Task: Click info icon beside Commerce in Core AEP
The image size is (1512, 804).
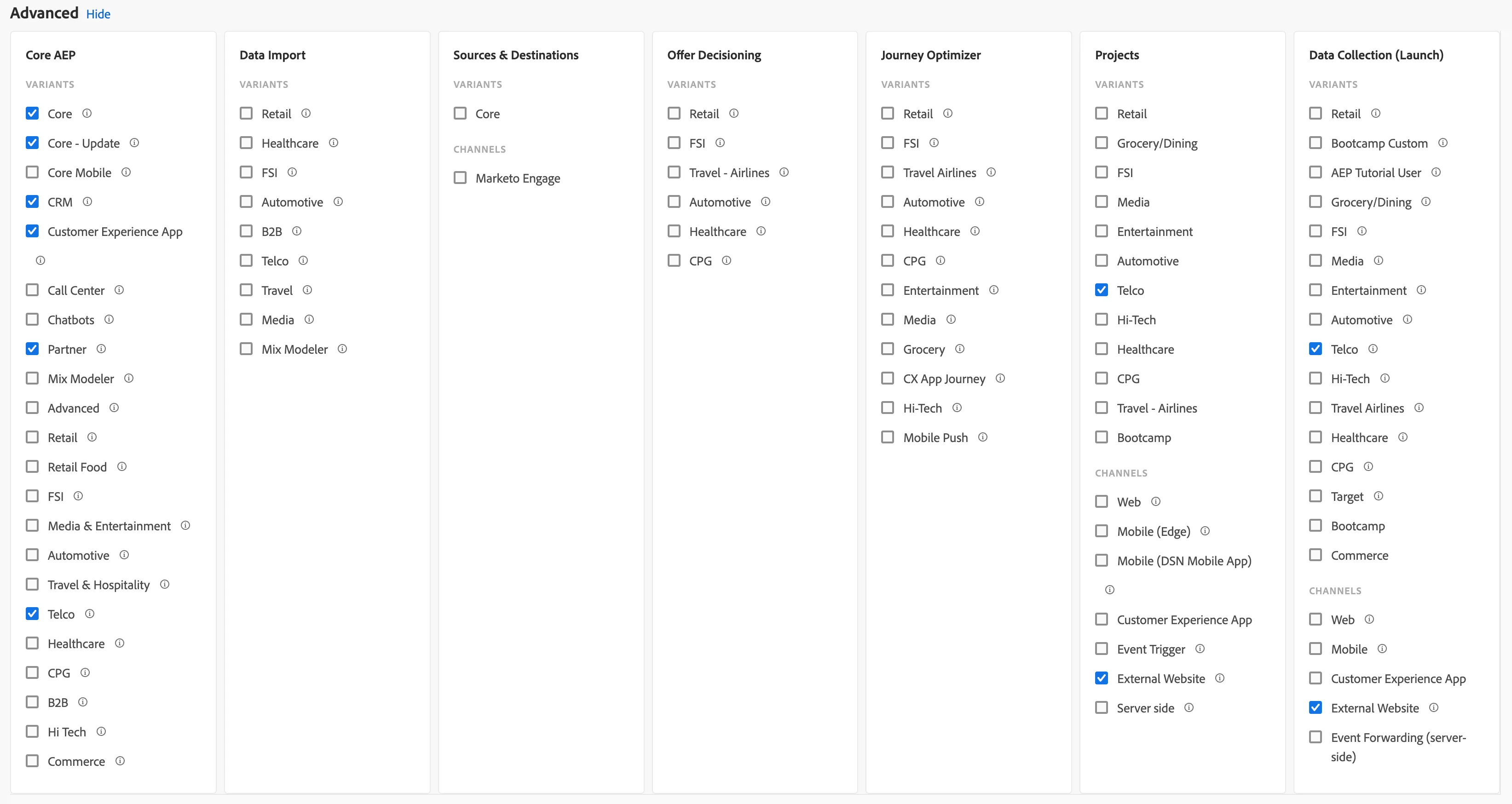Action: tap(121, 761)
